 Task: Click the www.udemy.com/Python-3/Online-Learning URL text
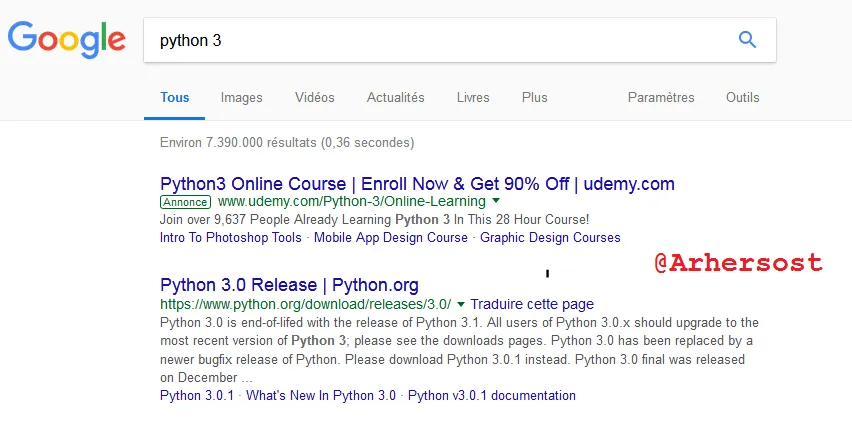pos(352,202)
